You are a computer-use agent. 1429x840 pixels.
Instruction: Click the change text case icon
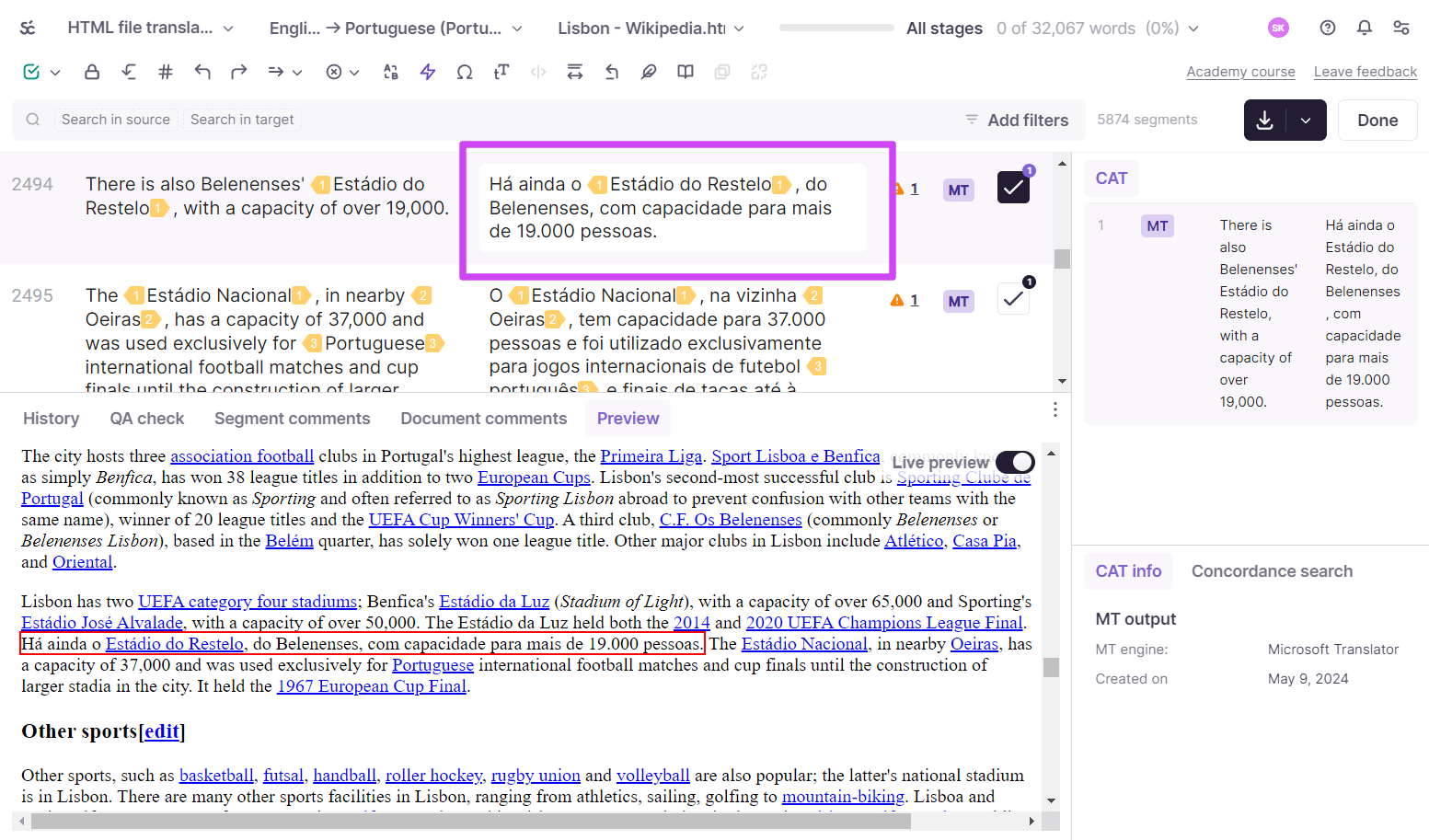pyautogui.click(x=501, y=72)
